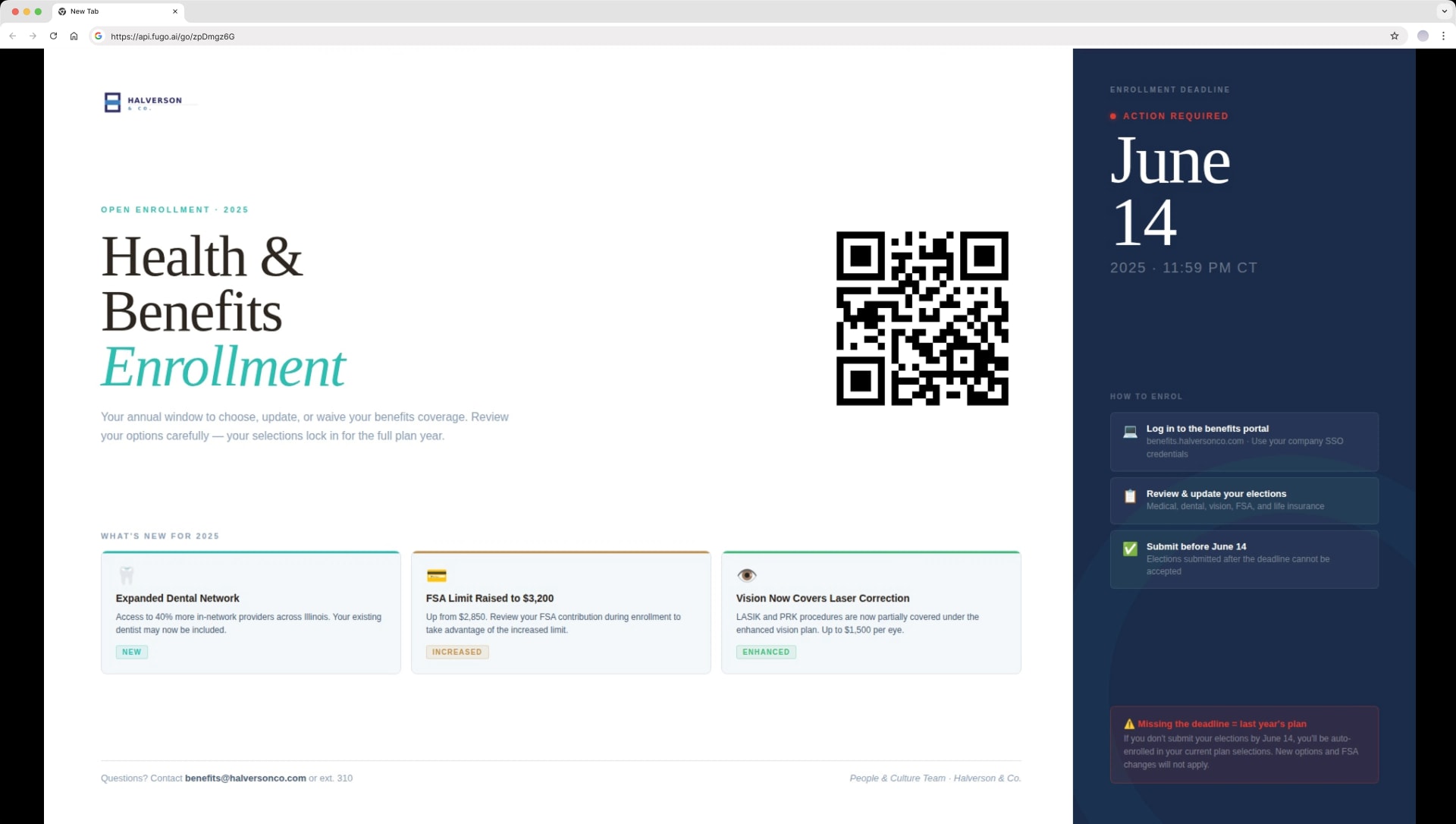Click the tooth icon on Expanded Dental card
Screen dimensions: 1456x824
coord(127,575)
